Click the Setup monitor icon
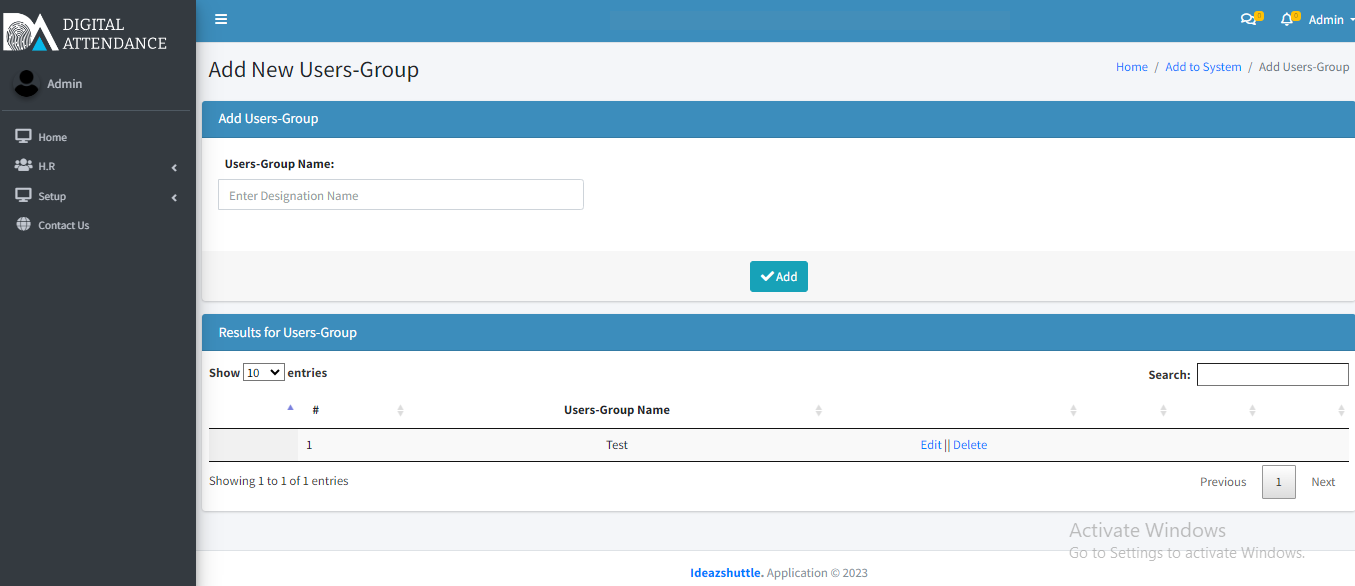 coord(22,195)
